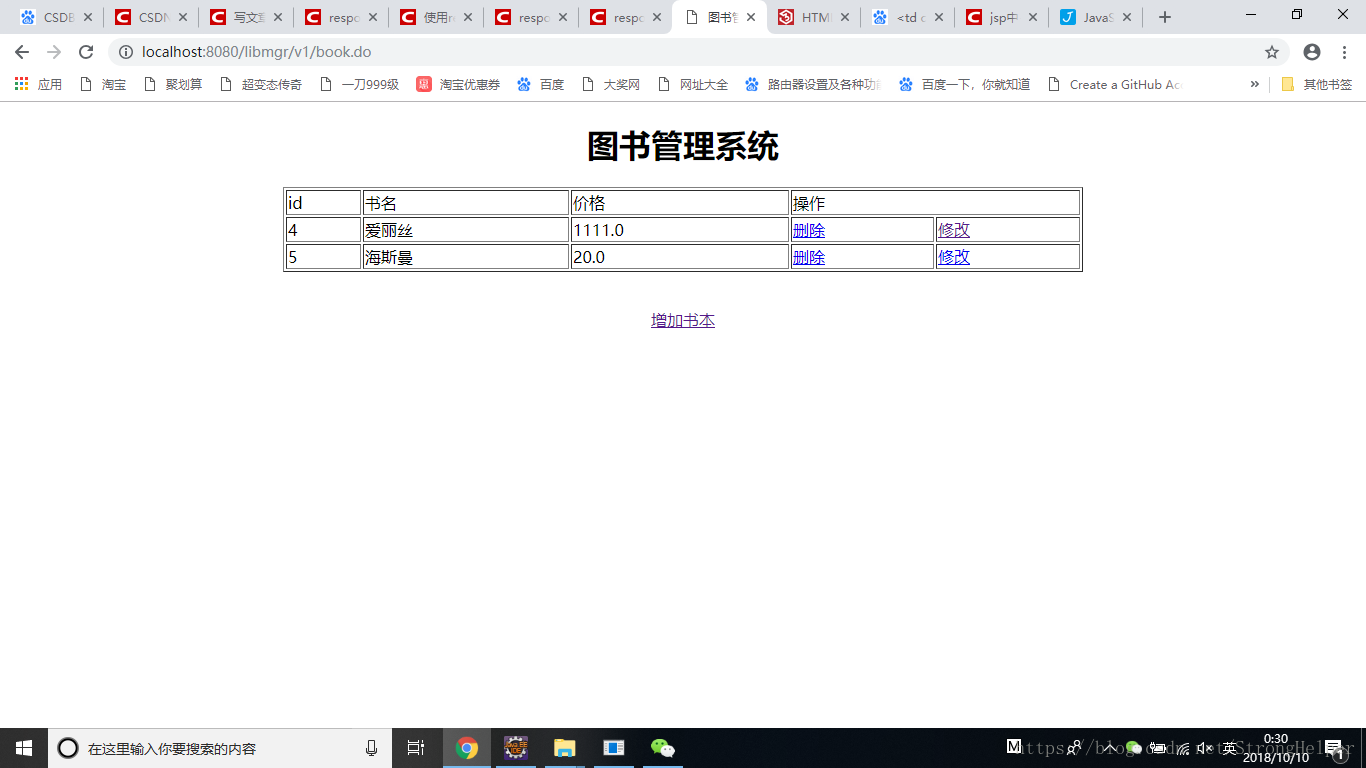Open the 一刀999级 bookmark

359,85
